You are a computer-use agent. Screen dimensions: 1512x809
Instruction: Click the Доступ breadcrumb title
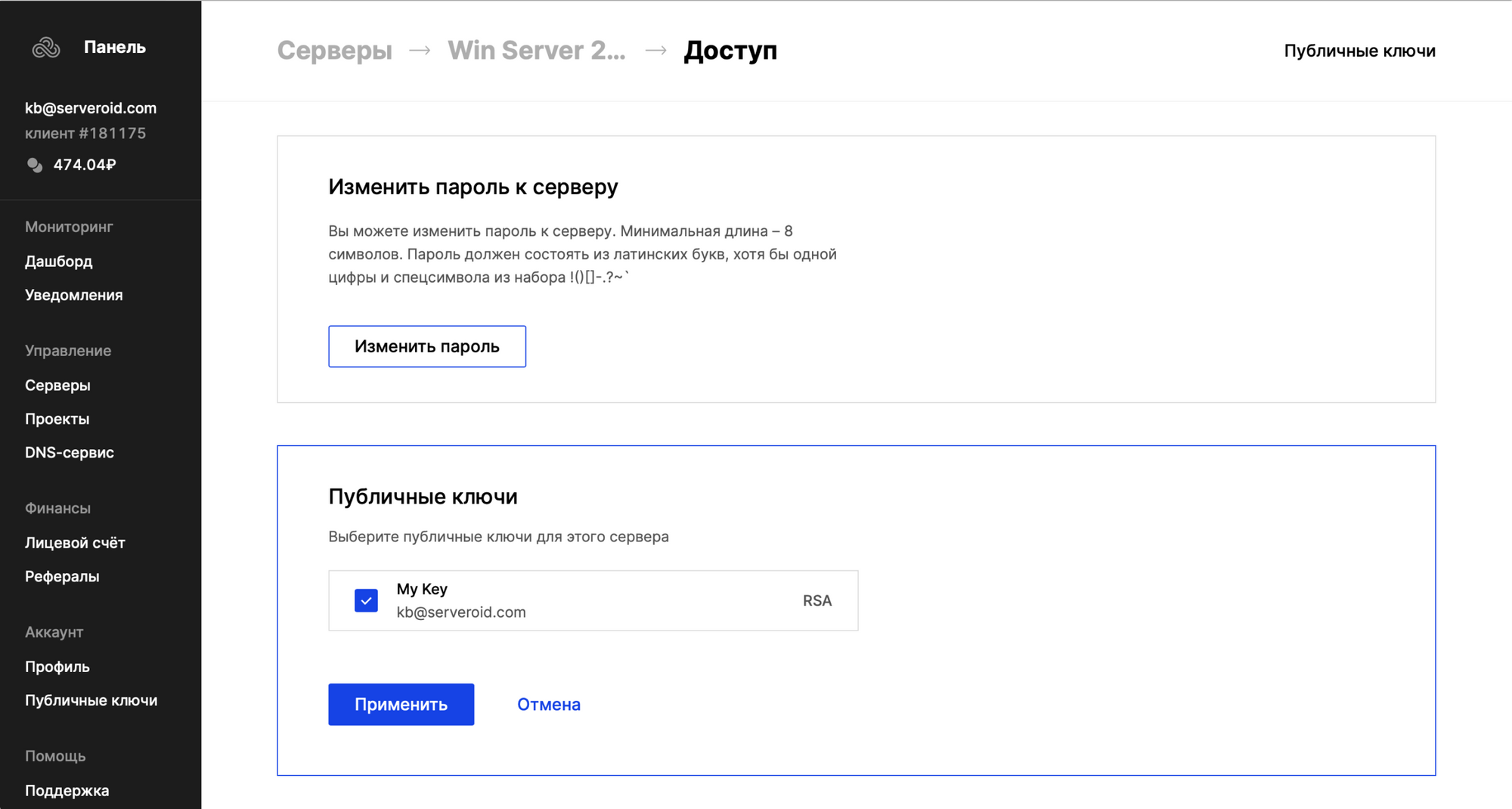730,51
